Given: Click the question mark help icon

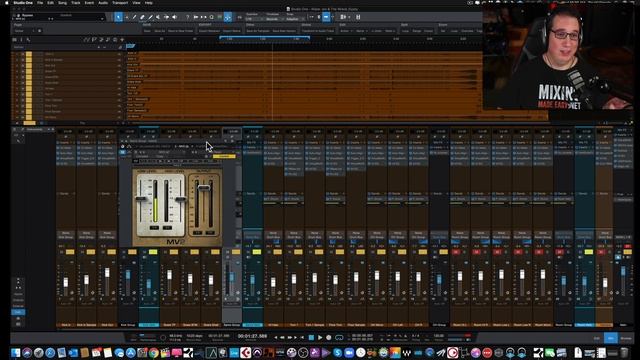Looking at the screenshot, I should [187, 17].
